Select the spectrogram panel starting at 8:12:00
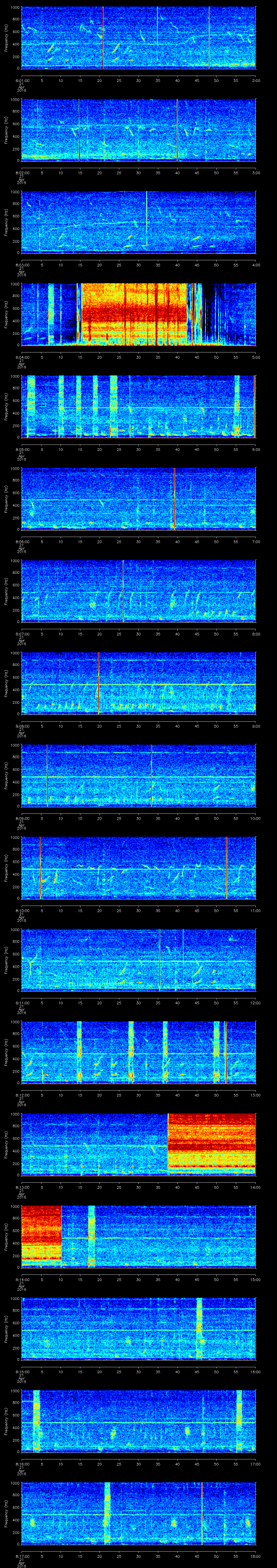 point(138,1052)
